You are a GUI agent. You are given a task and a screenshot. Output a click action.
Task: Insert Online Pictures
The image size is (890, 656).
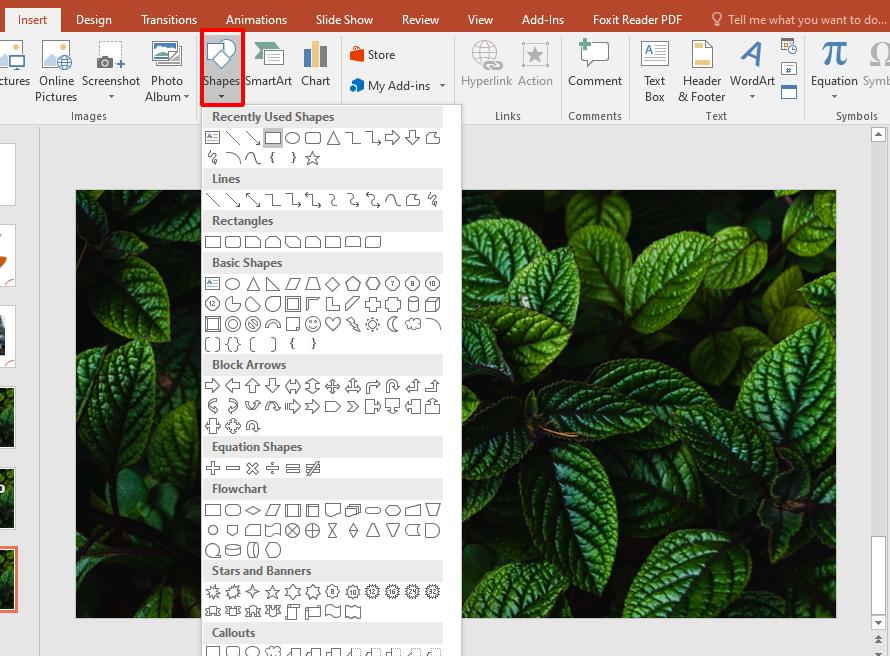click(x=56, y=70)
